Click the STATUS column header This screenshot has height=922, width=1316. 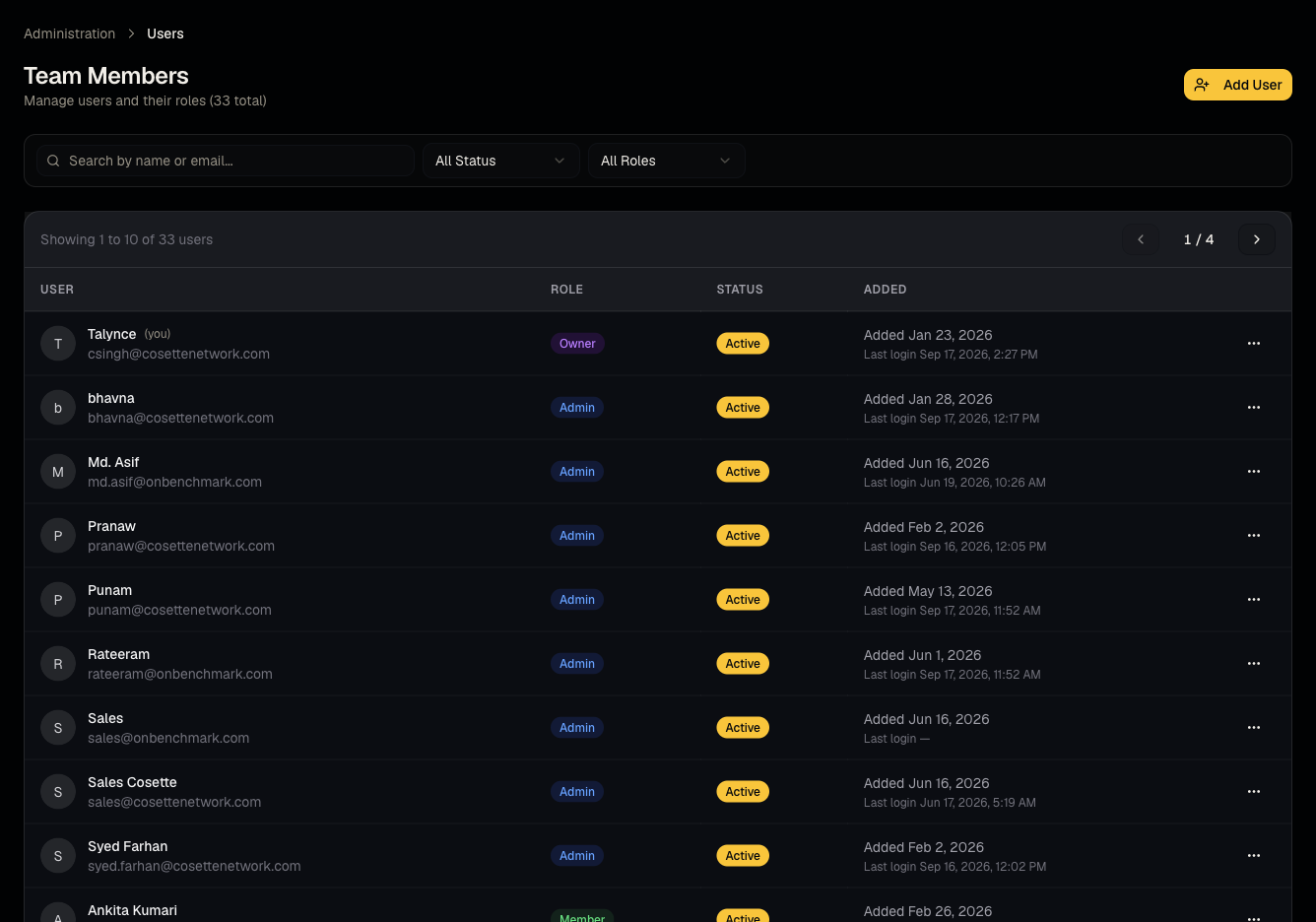tap(740, 290)
